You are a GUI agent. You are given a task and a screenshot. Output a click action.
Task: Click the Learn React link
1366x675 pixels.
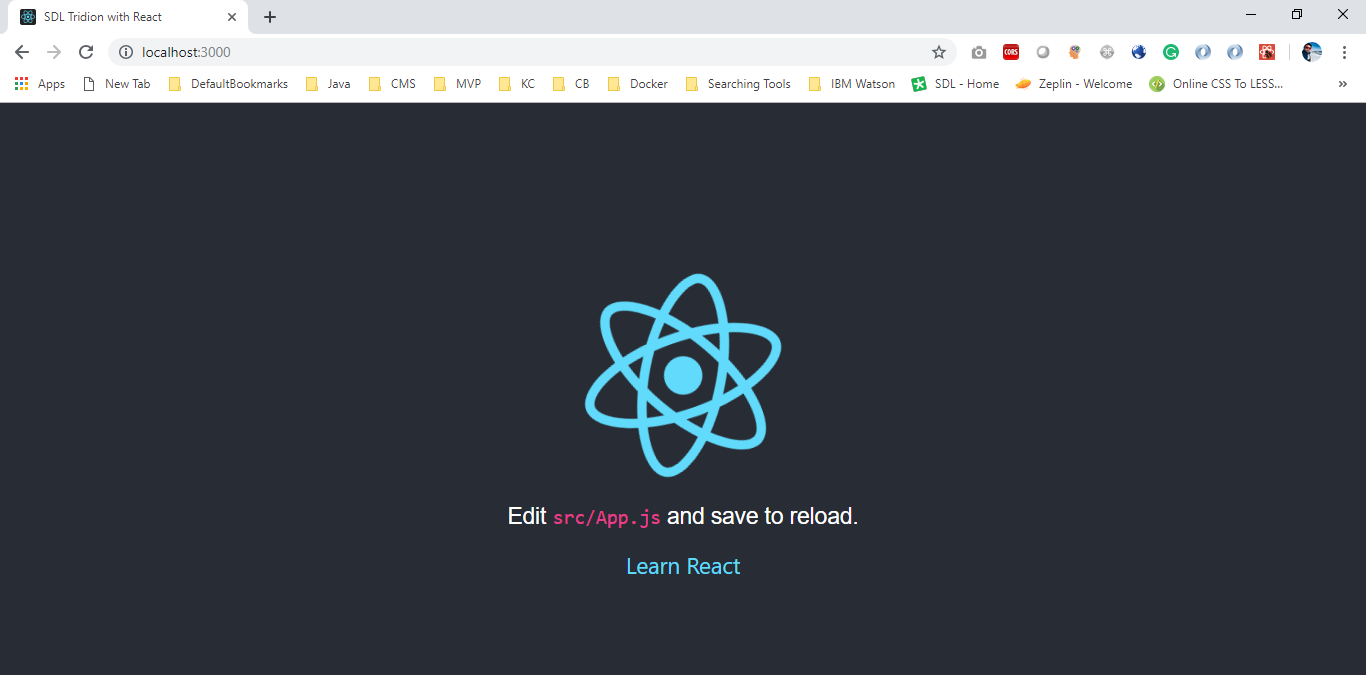[683, 566]
